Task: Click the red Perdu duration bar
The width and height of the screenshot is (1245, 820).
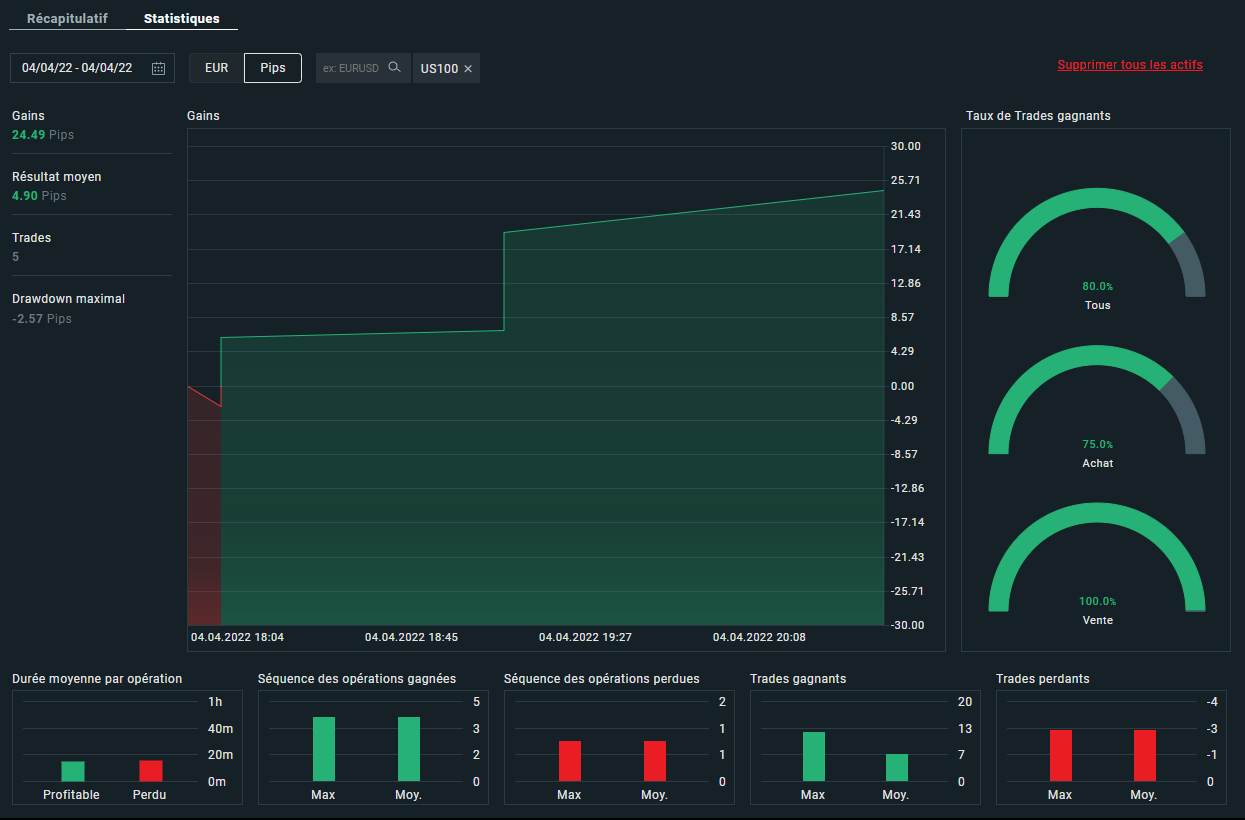Action: (x=150, y=770)
